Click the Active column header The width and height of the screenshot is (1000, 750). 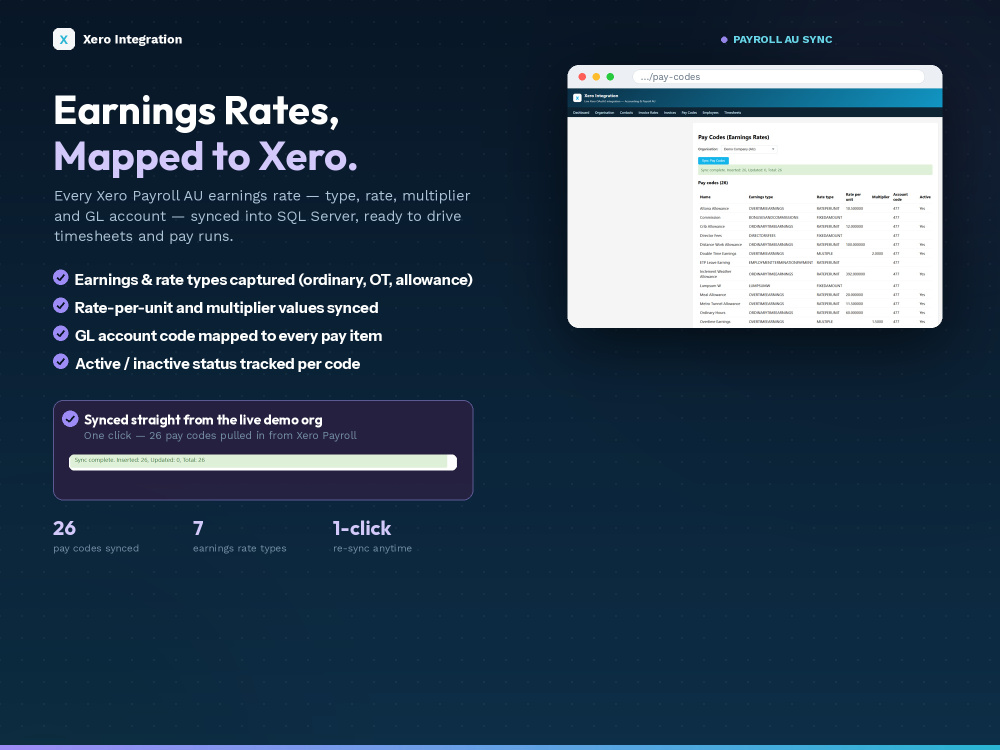click(x=925, y=197)
